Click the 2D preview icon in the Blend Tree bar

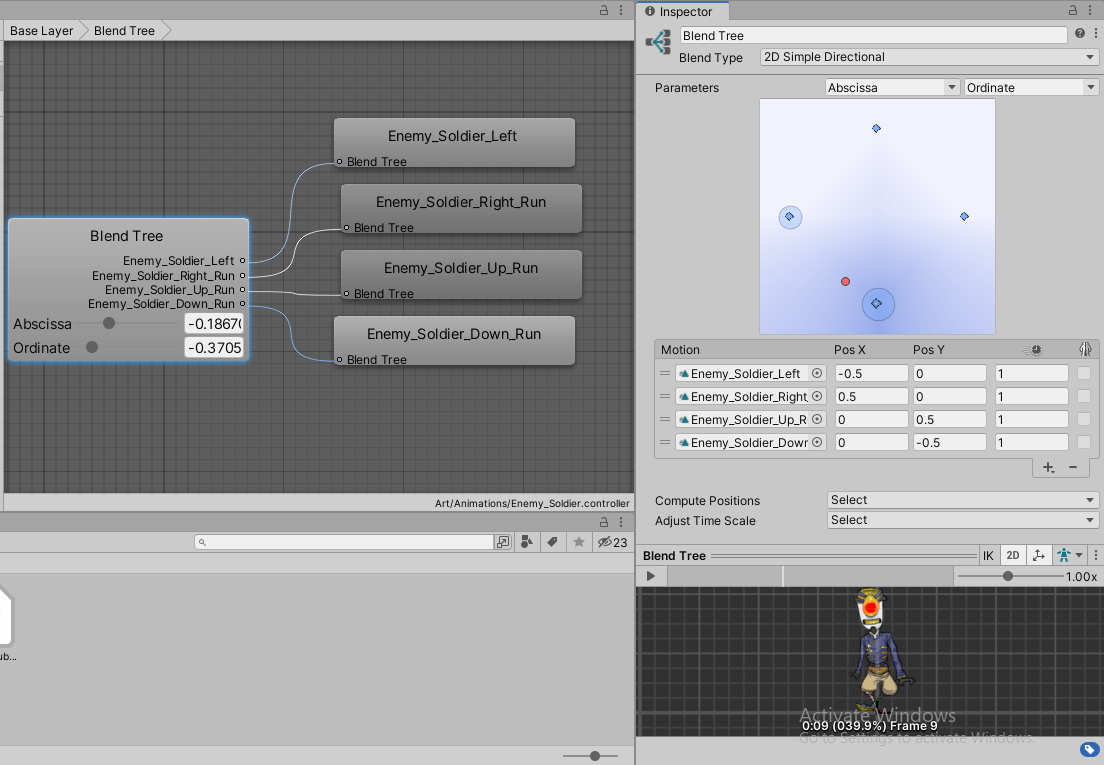pyautogui.click(x=1012, y=555)
